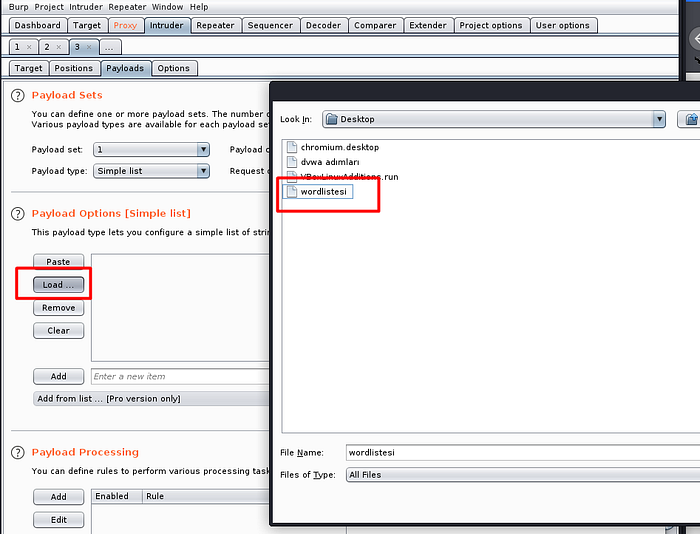The image size is (700, 534).
Task: Click the Paste button
Action: pyautogui.click(x=58, y=262)
